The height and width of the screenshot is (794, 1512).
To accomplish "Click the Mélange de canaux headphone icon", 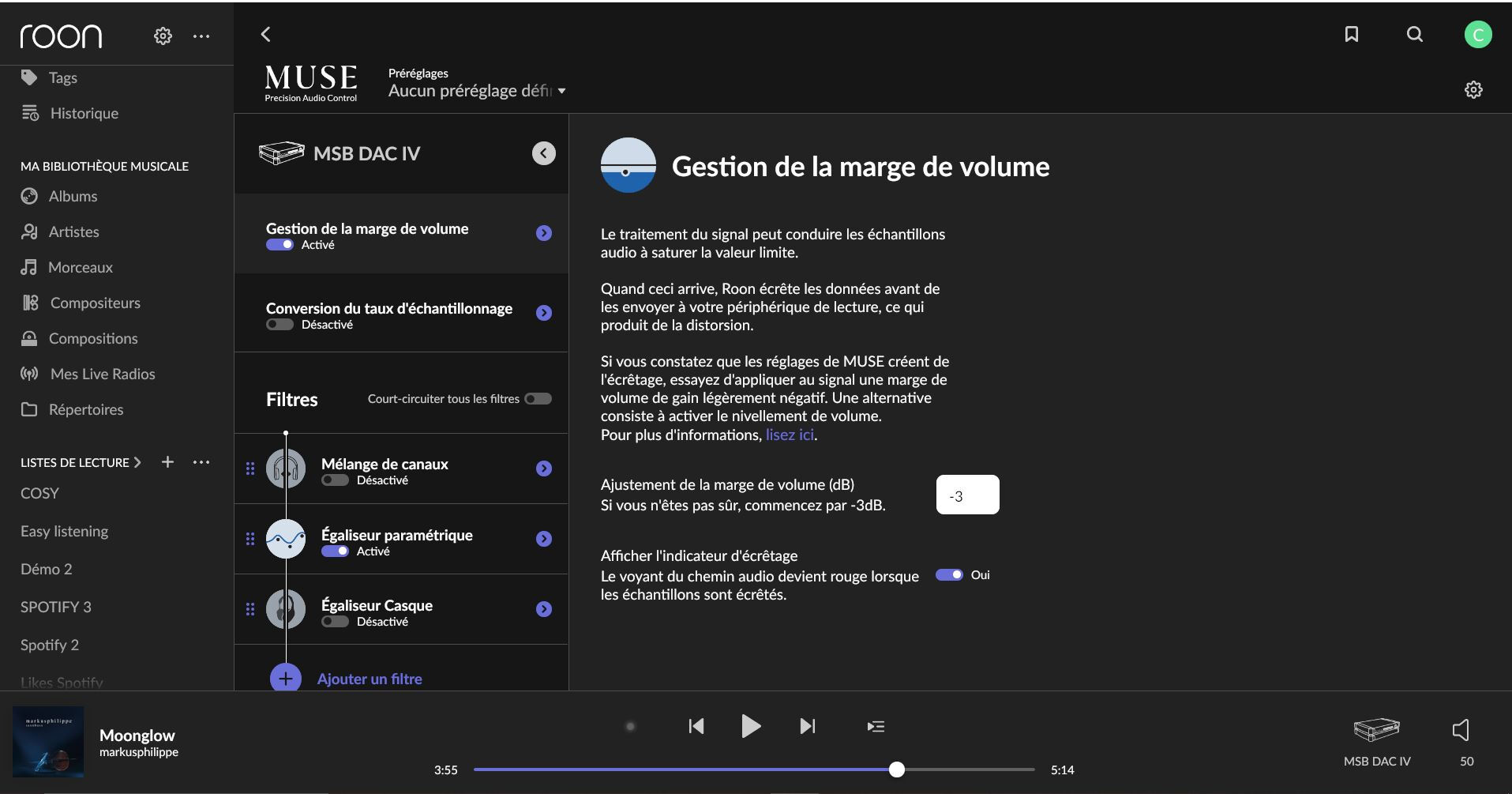I will (286, 468).
